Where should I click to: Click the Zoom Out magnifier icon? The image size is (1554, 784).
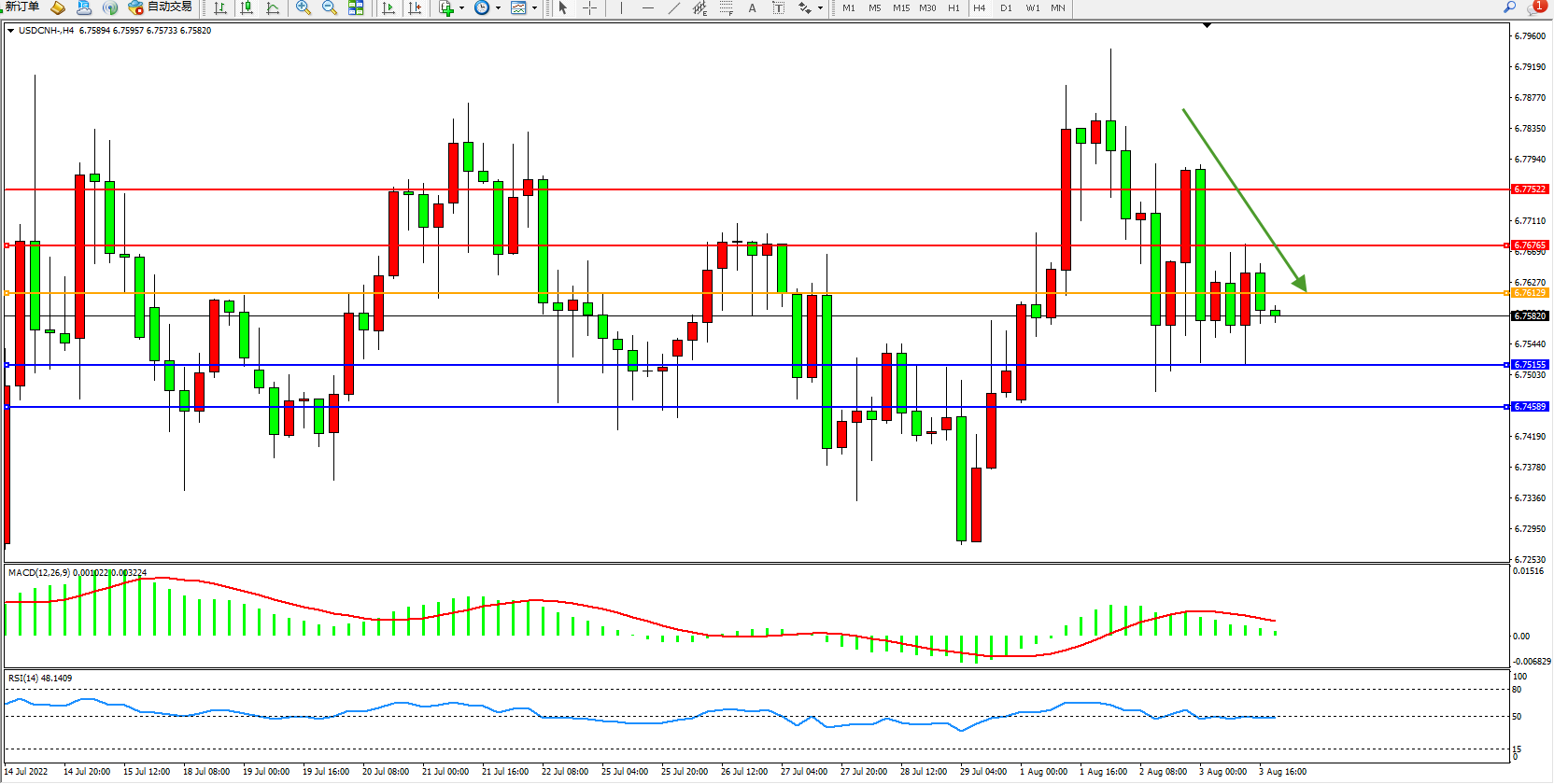tap(330, 7)
